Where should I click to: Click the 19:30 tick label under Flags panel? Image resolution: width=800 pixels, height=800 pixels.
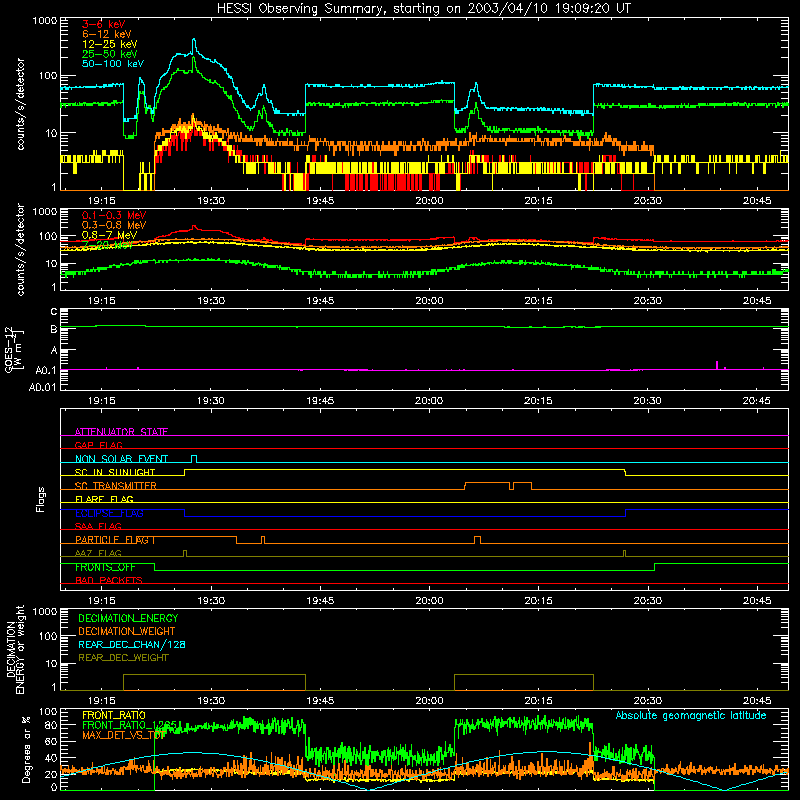pos(211,601)
